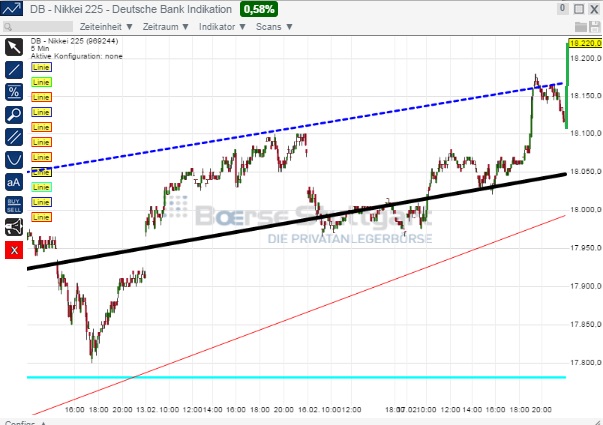
Task: Select the arrow pointer tool
Action: tap(14, 47)
